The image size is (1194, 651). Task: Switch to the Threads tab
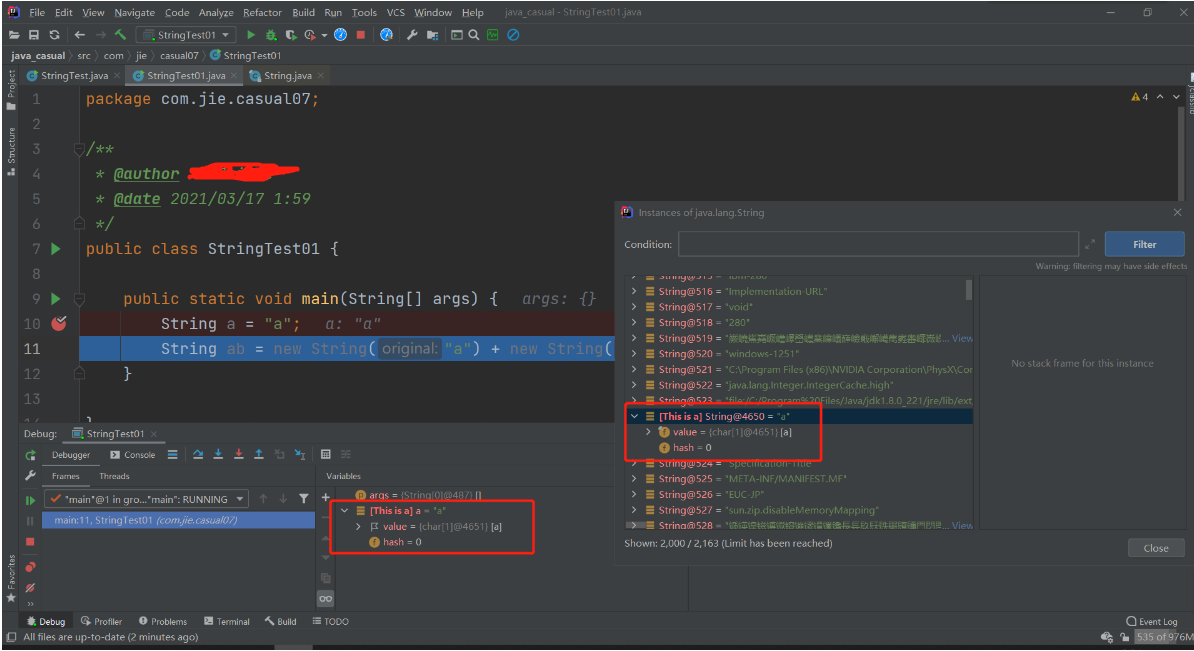click(x=114, y=476)
